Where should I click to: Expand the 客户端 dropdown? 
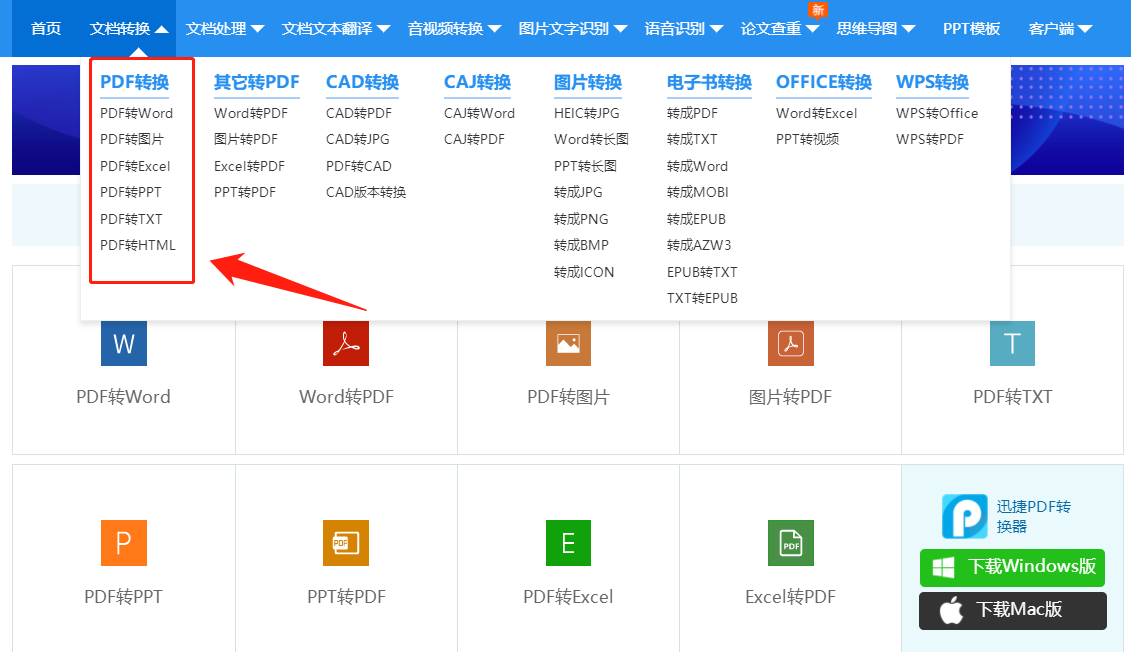[x=1053, y=29]
